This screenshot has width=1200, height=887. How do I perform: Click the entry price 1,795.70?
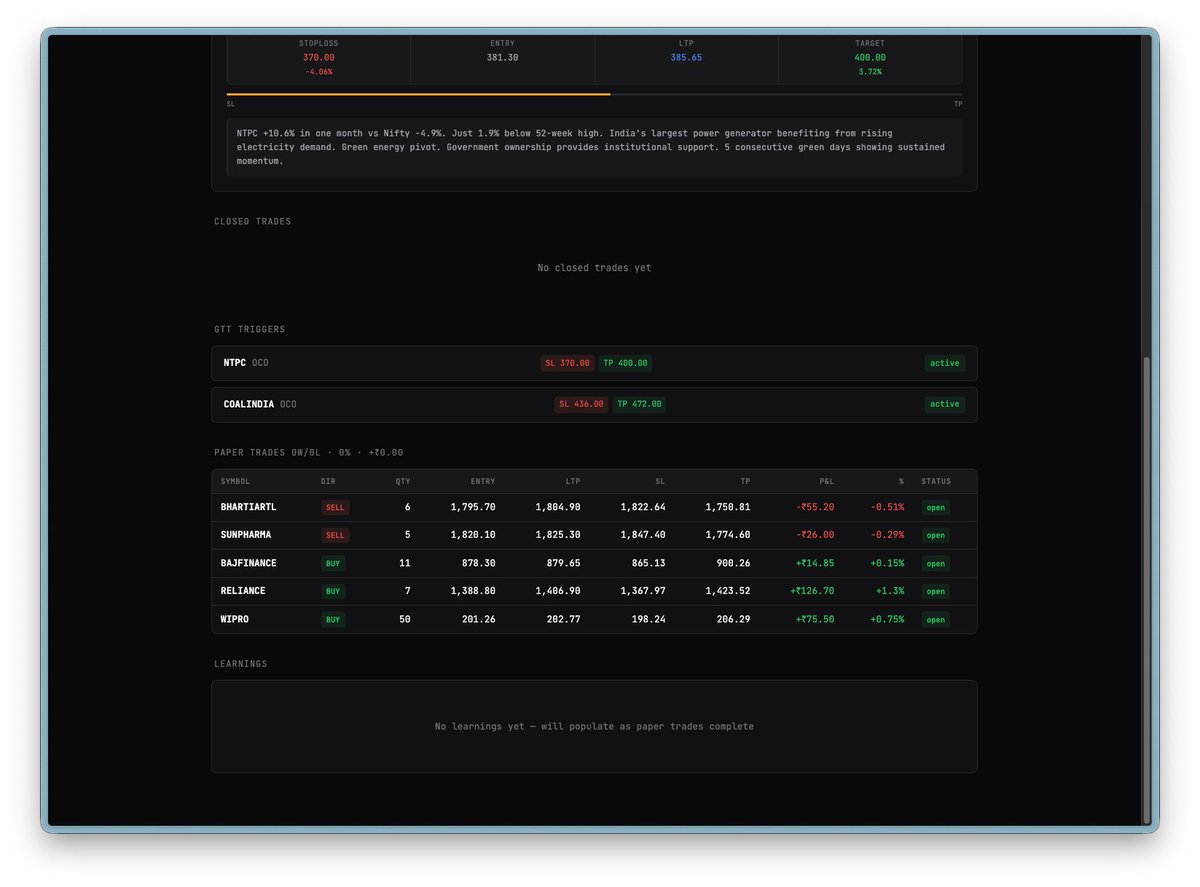click(x=472, y=507)
